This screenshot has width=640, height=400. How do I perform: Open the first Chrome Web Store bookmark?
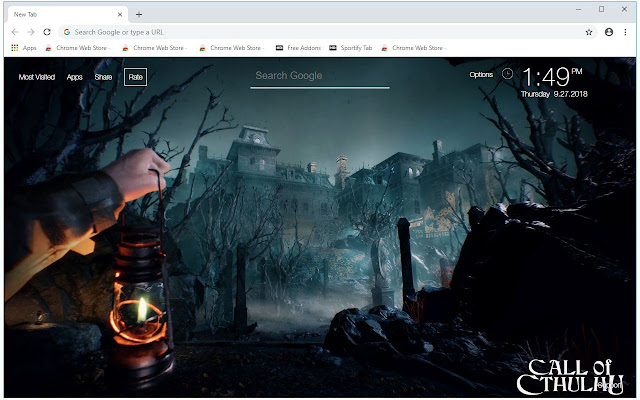point(78,48)
